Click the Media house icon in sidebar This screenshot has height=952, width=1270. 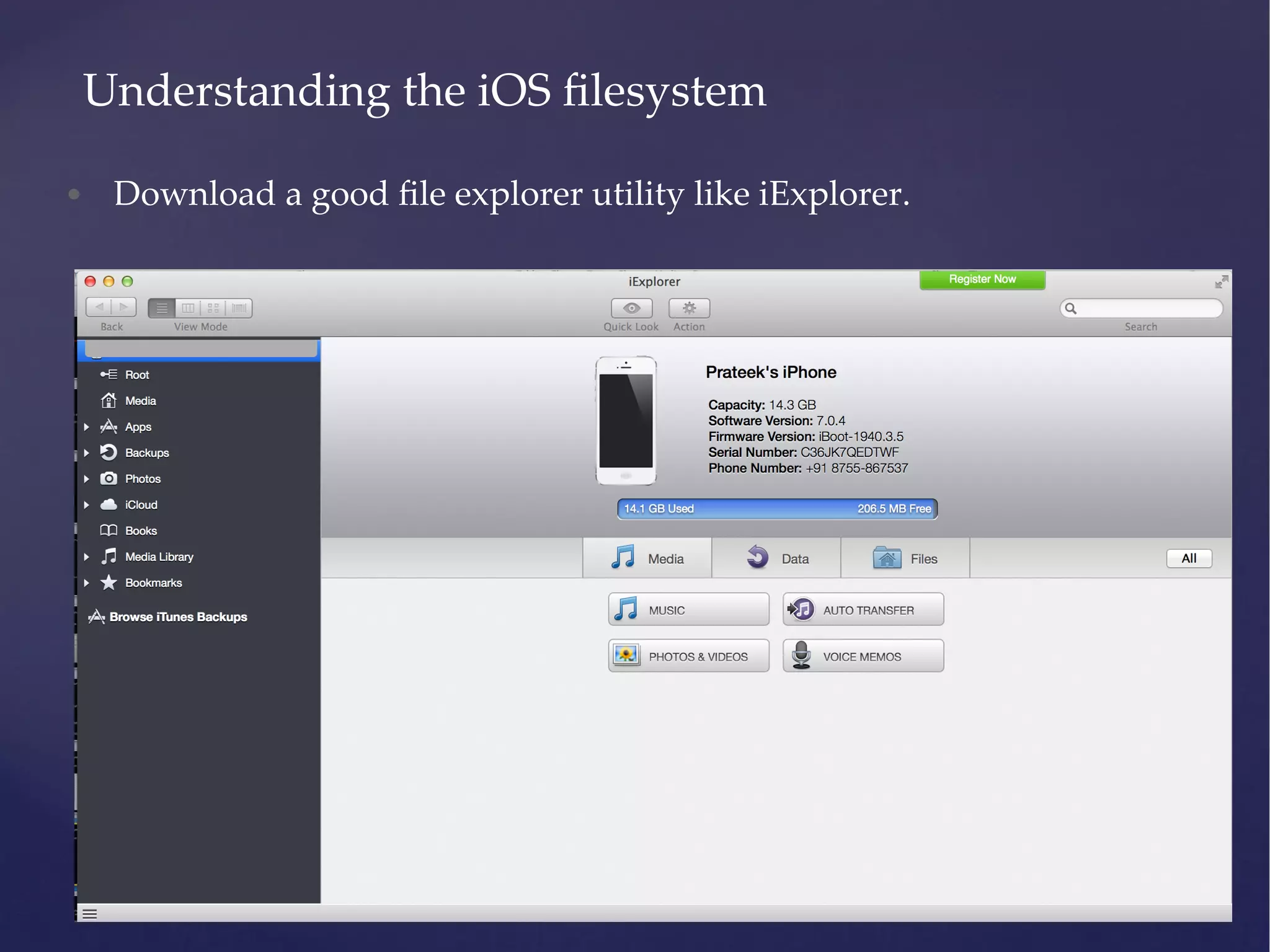pos(109,400)
